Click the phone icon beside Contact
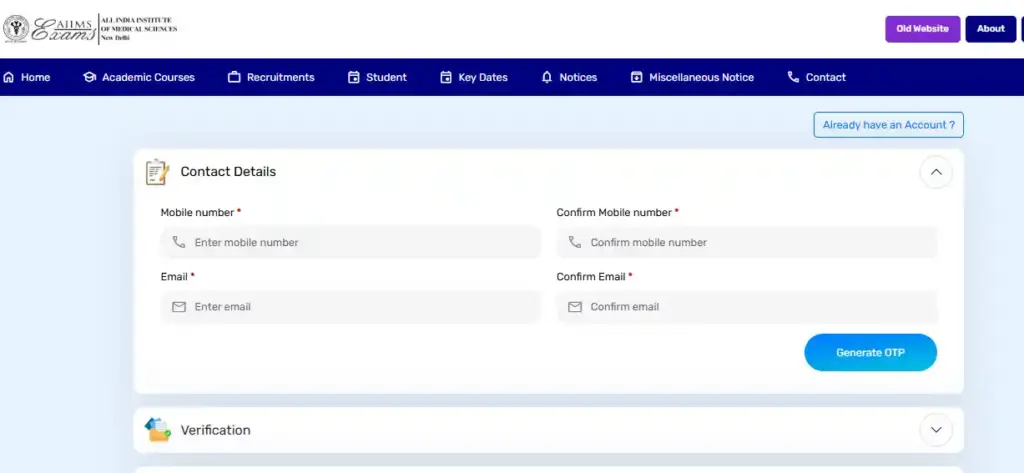Viewport: 1024px width, 473px height. point(793,77)
